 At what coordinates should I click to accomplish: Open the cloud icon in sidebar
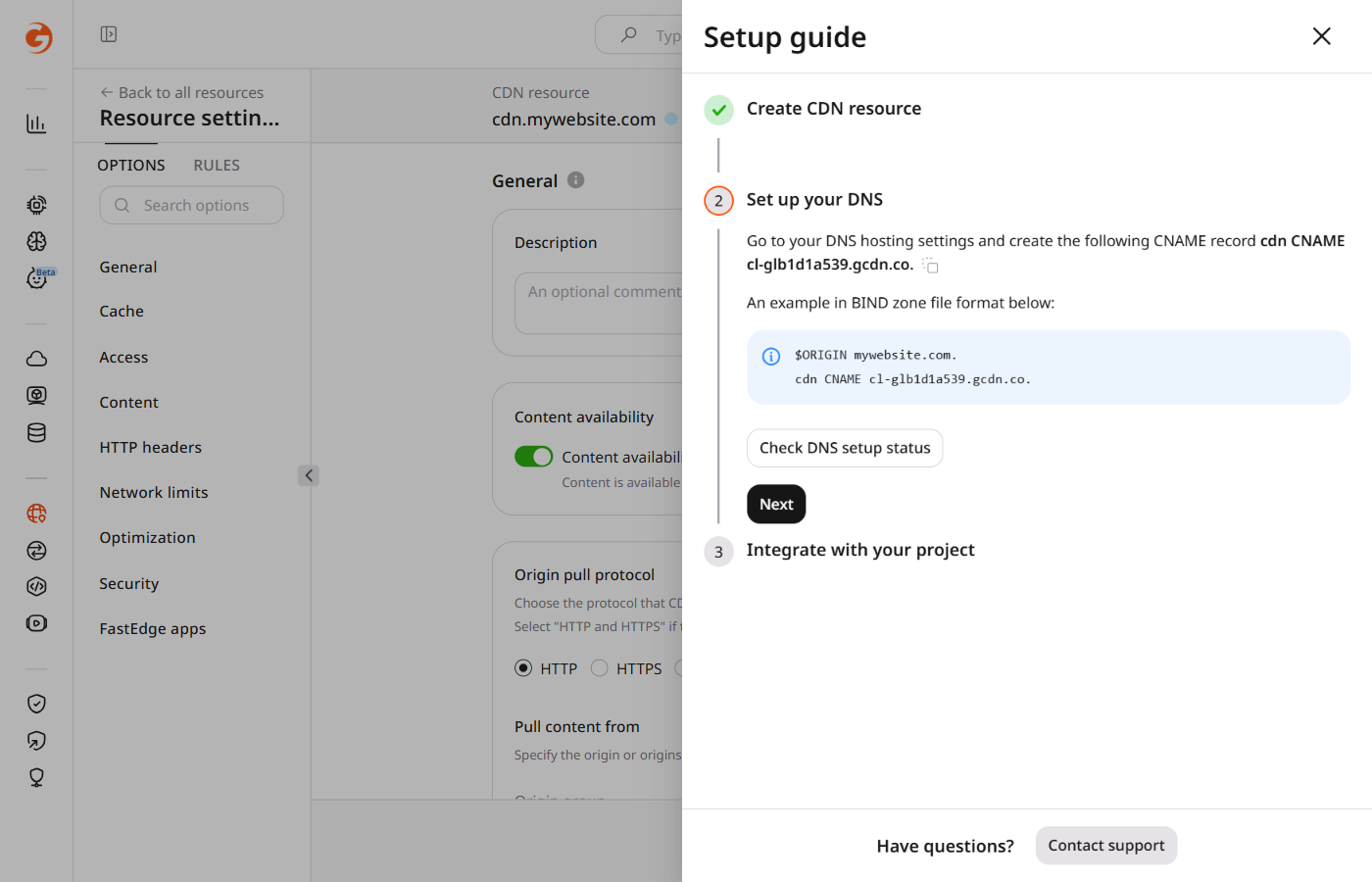point(36,359)
